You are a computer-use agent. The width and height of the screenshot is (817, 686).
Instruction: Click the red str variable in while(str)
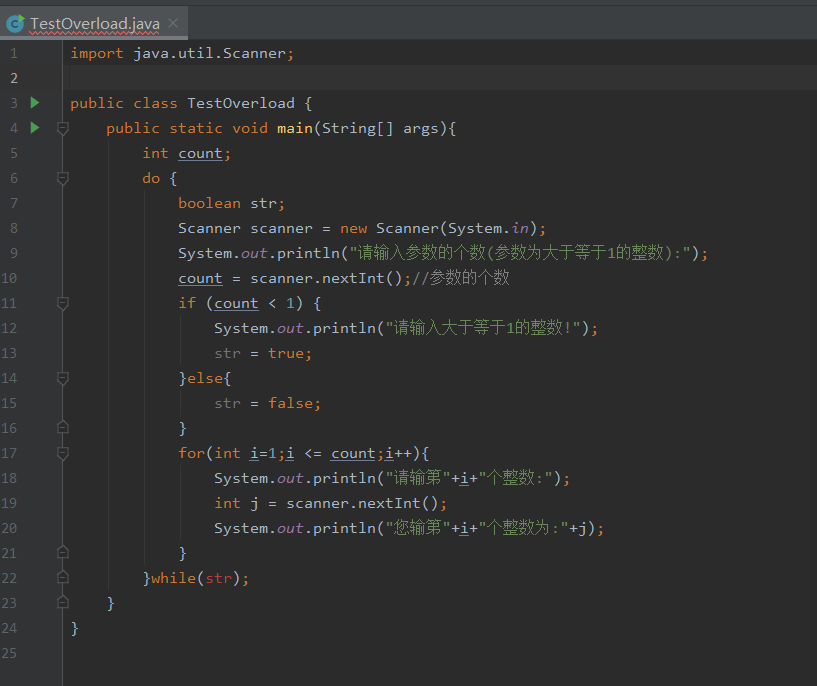218,578
